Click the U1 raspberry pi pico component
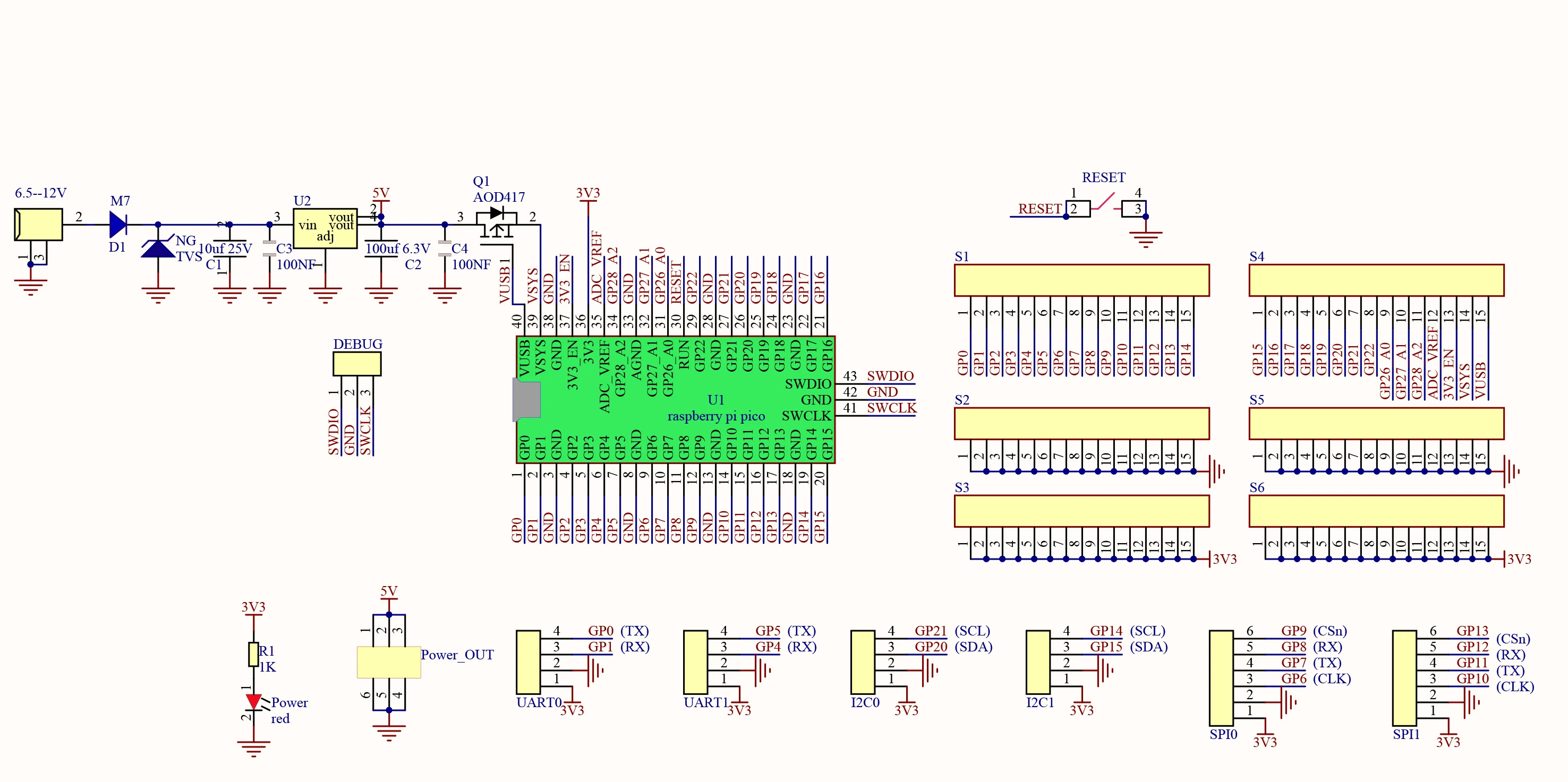 click(x=676, y=400)
